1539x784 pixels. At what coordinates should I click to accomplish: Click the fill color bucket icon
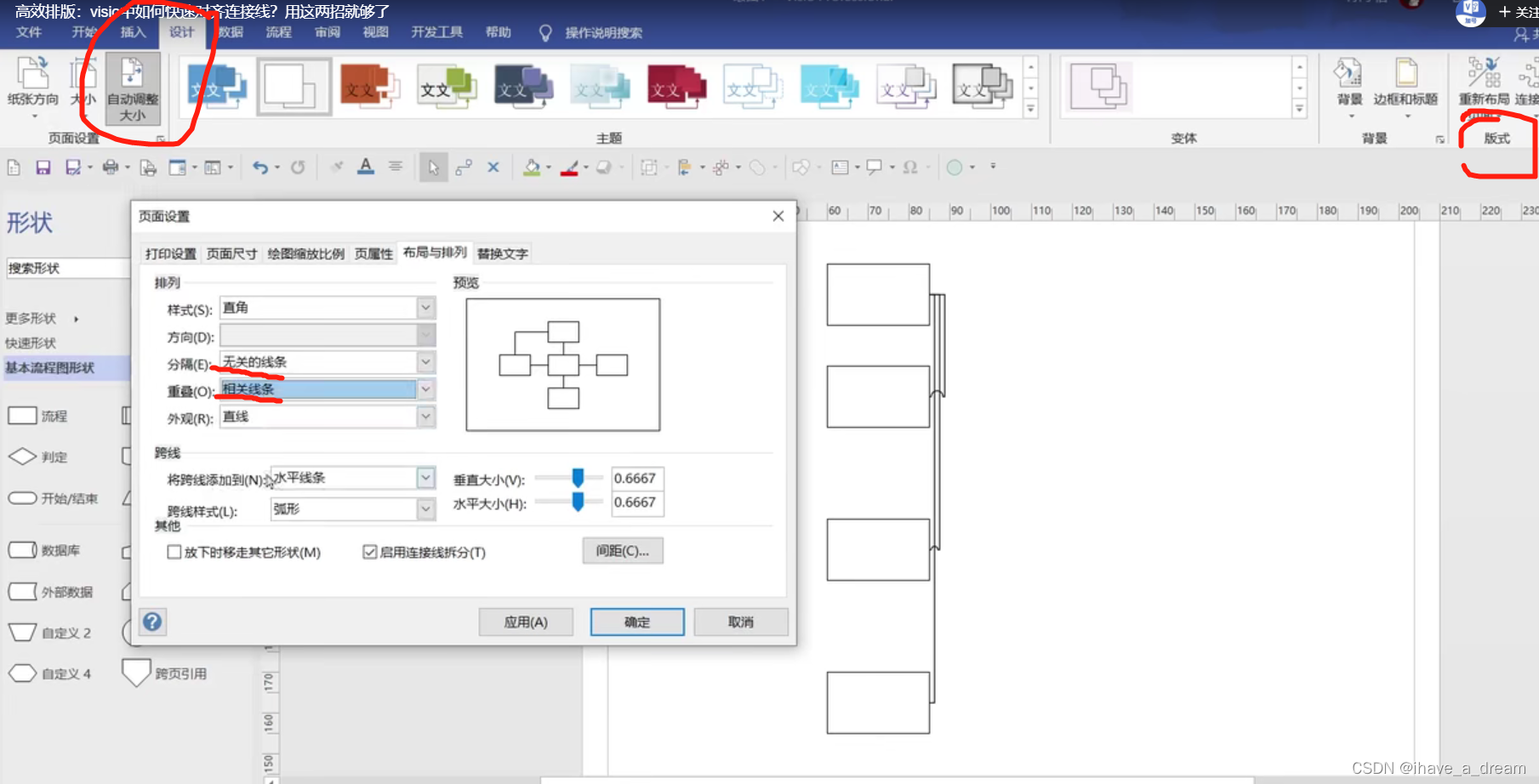point(532,168)
